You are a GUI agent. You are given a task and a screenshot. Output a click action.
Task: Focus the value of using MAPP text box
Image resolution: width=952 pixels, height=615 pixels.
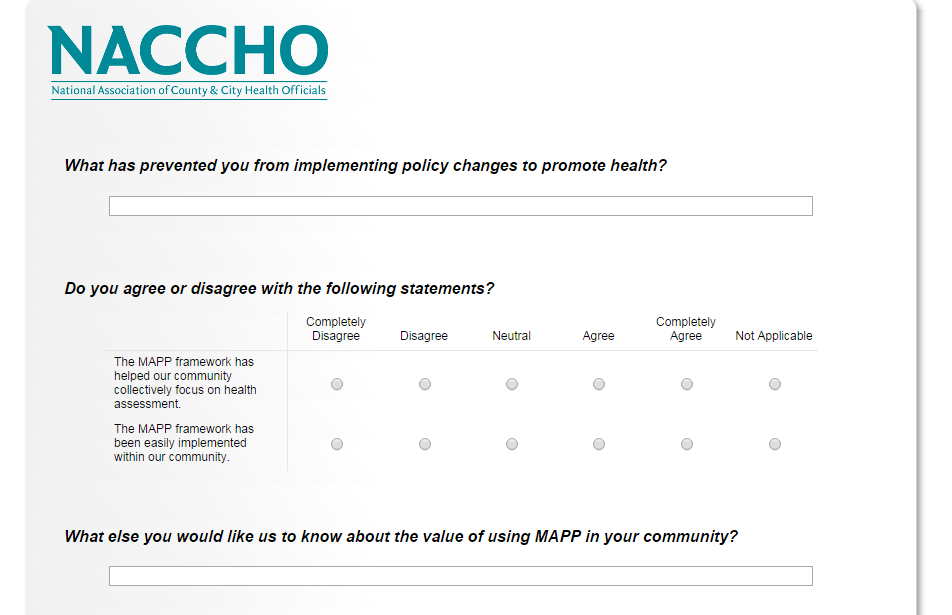coord(460,576)
